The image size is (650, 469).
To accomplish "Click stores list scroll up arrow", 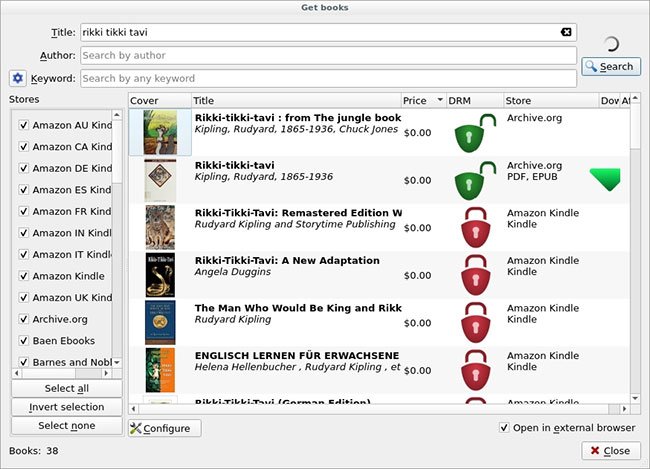I will coord(117,115).
